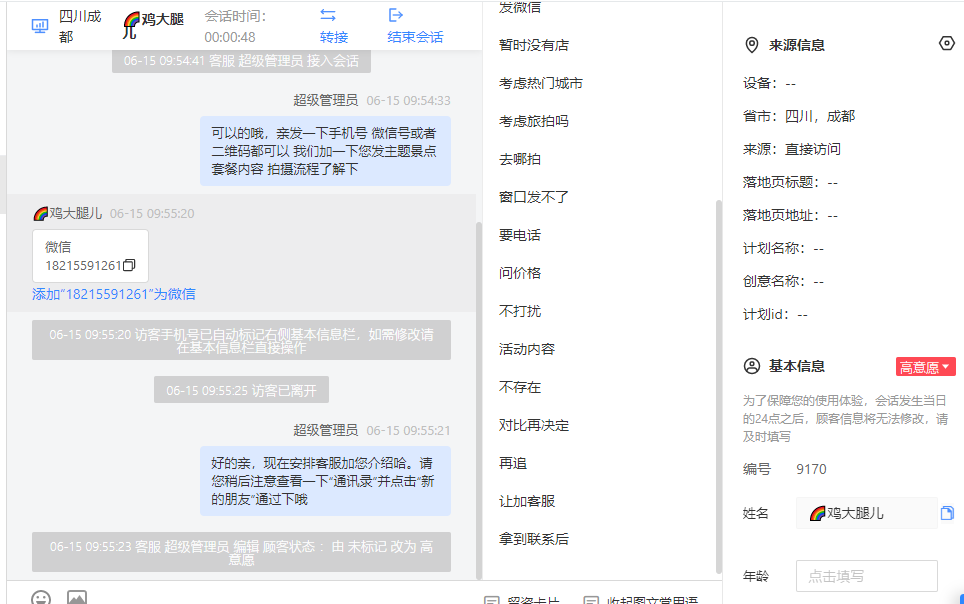Viewport: 964px width, 604px height.
Task: Click the visitor's 微信 18215591261 message card
Action: pyautogui.click(x=90, y=256)
